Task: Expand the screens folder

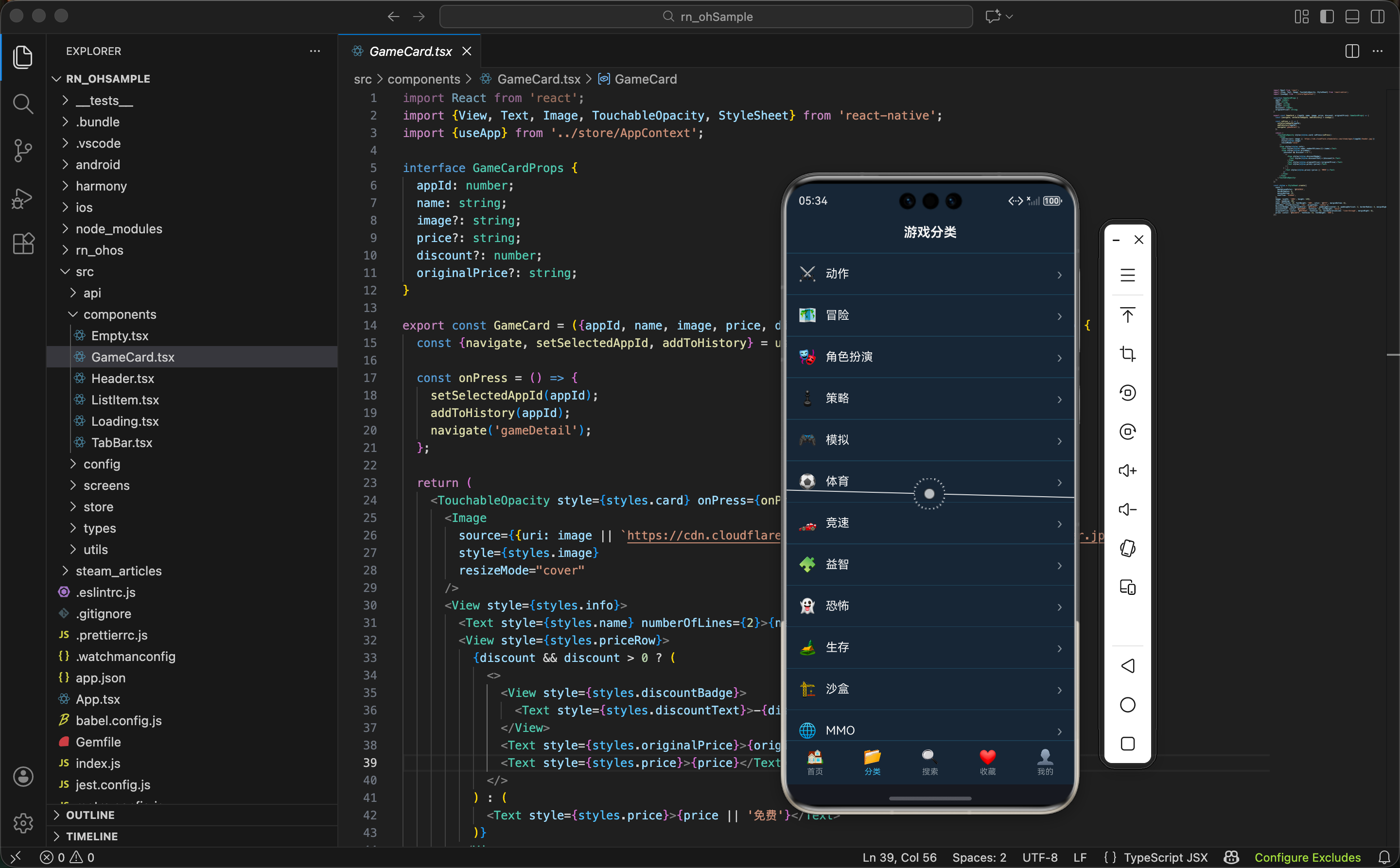Action: tap(106, 485)
